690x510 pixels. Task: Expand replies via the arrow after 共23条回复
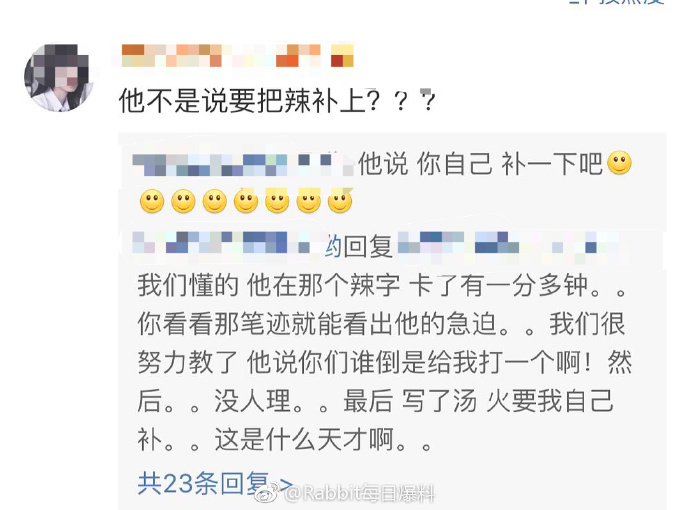click(286, 484)
